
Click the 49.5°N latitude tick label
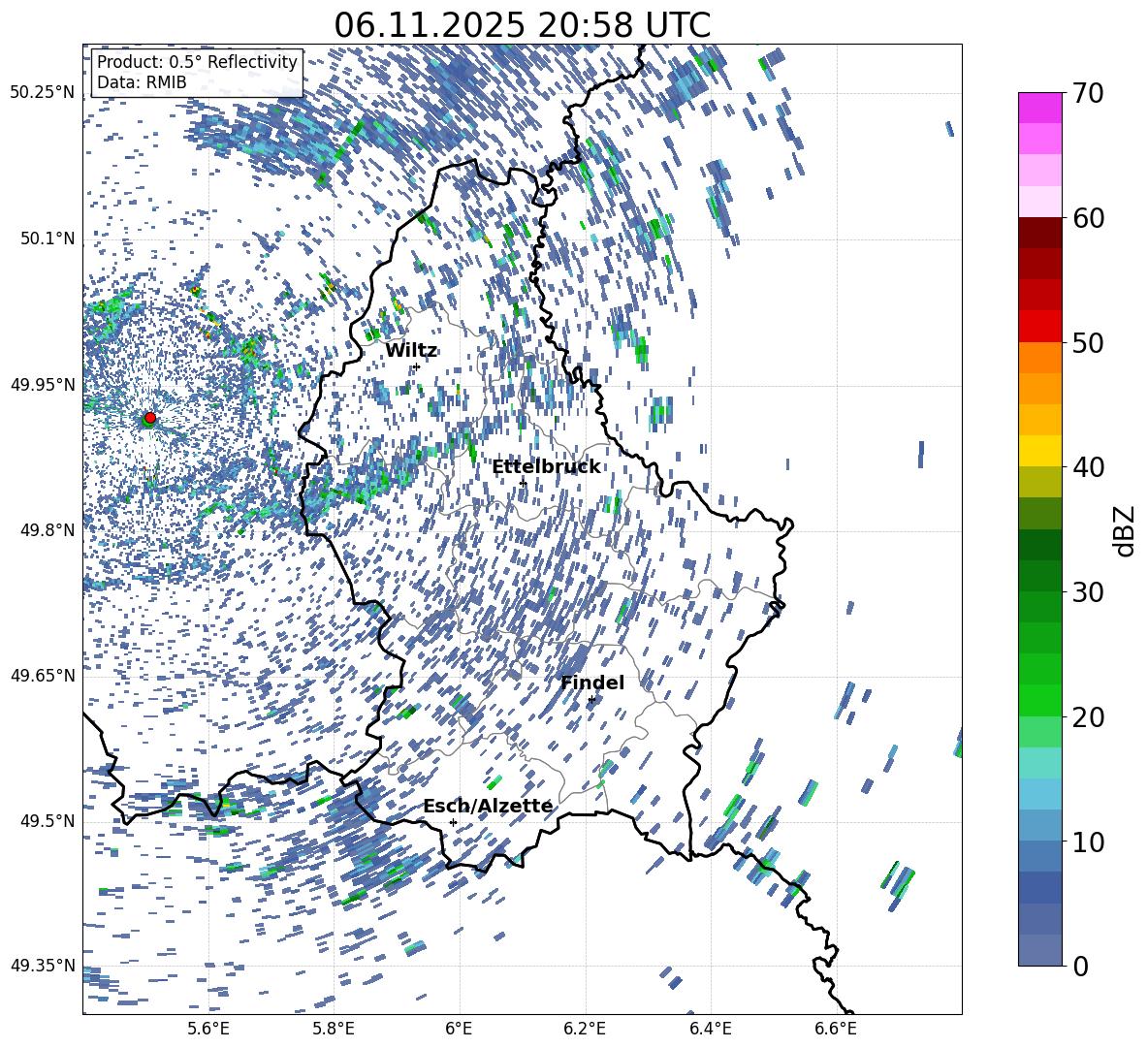tap(47, 820)
